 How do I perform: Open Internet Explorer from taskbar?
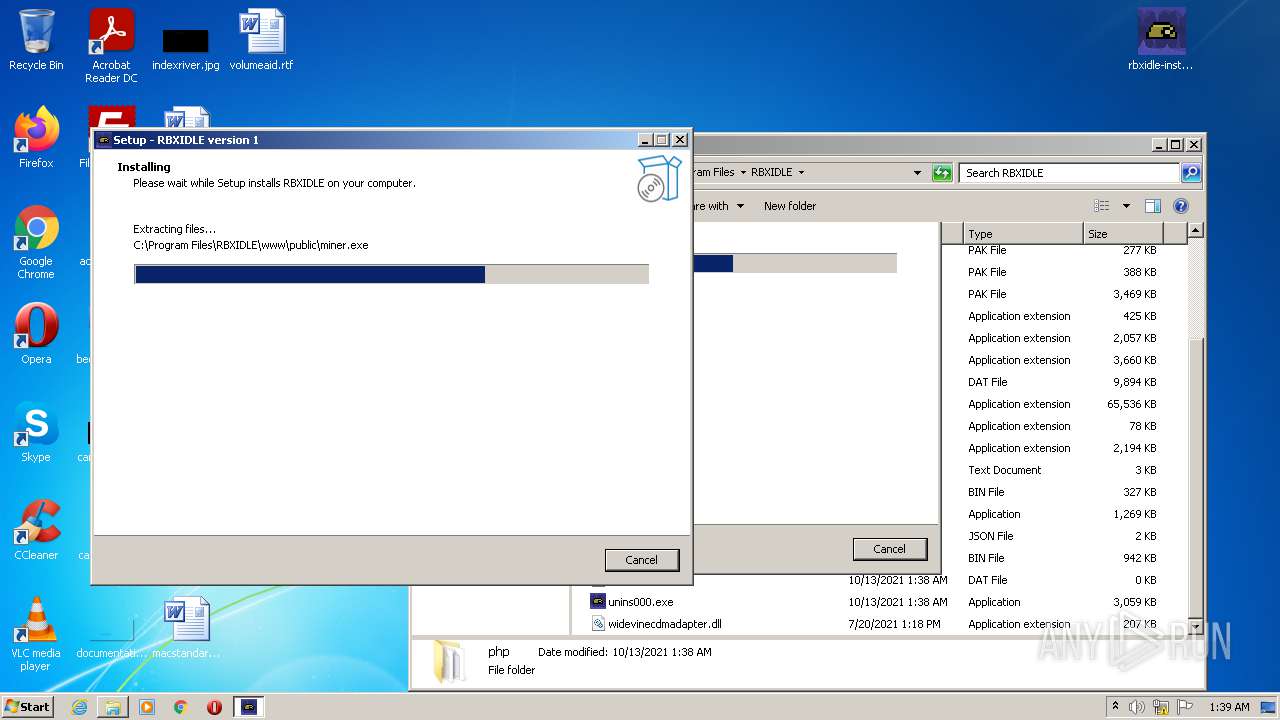pos(79,707)
